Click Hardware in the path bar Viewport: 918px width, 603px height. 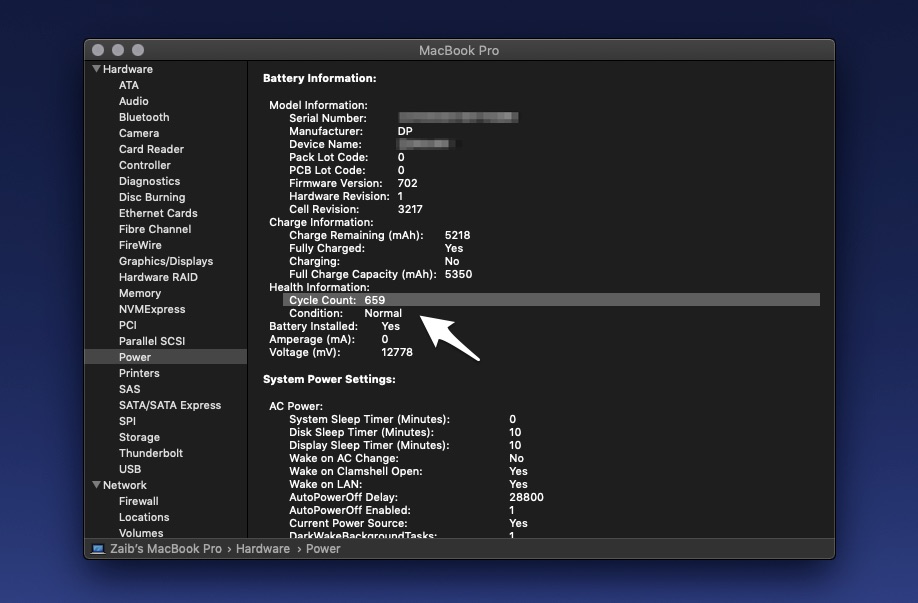coord(263,549)
